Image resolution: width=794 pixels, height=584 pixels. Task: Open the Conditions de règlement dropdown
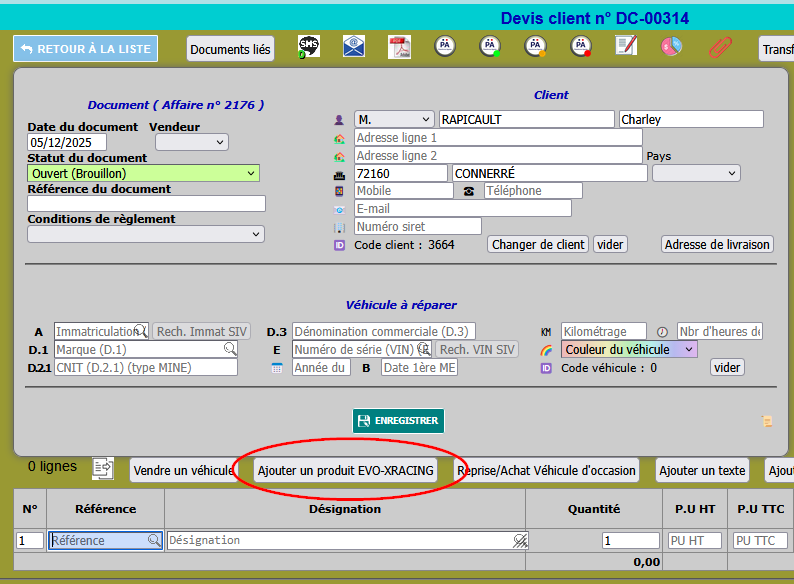pos(146,234)
